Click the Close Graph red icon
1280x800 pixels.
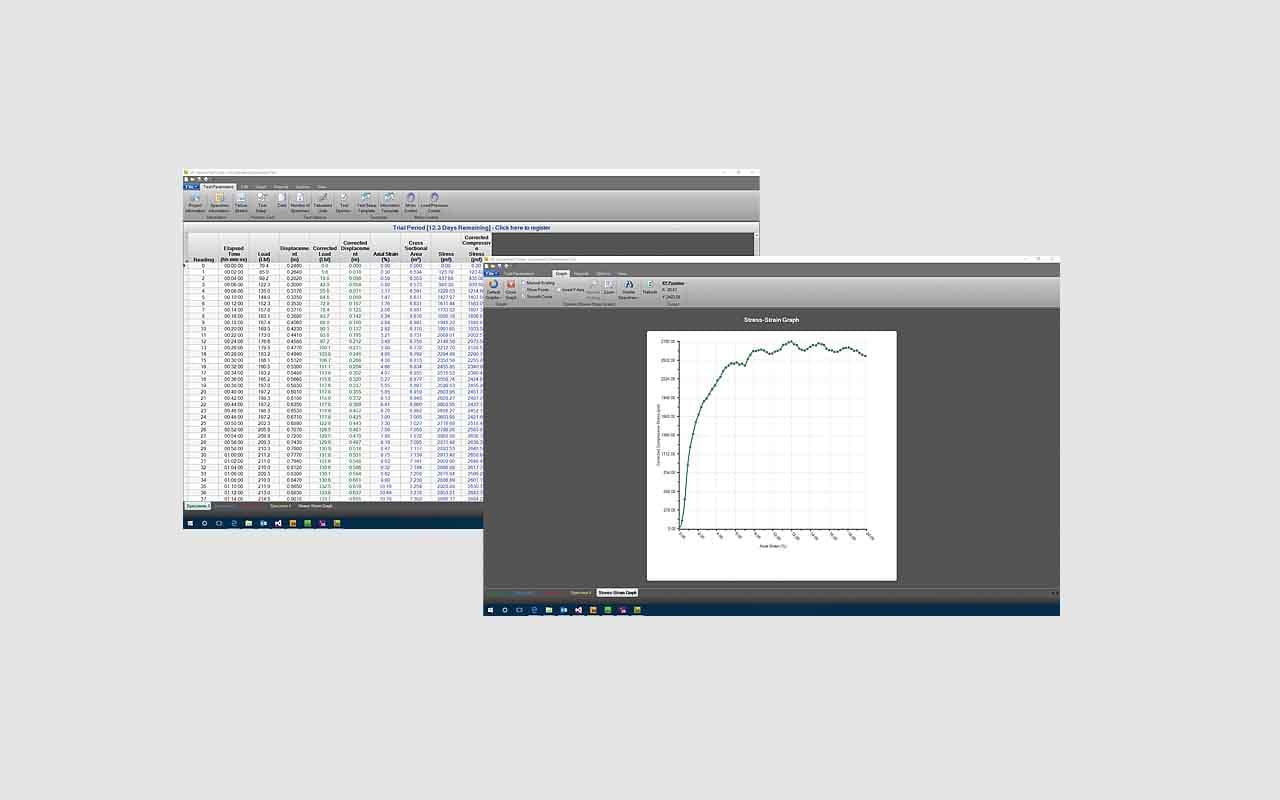[x=511, y=289]
